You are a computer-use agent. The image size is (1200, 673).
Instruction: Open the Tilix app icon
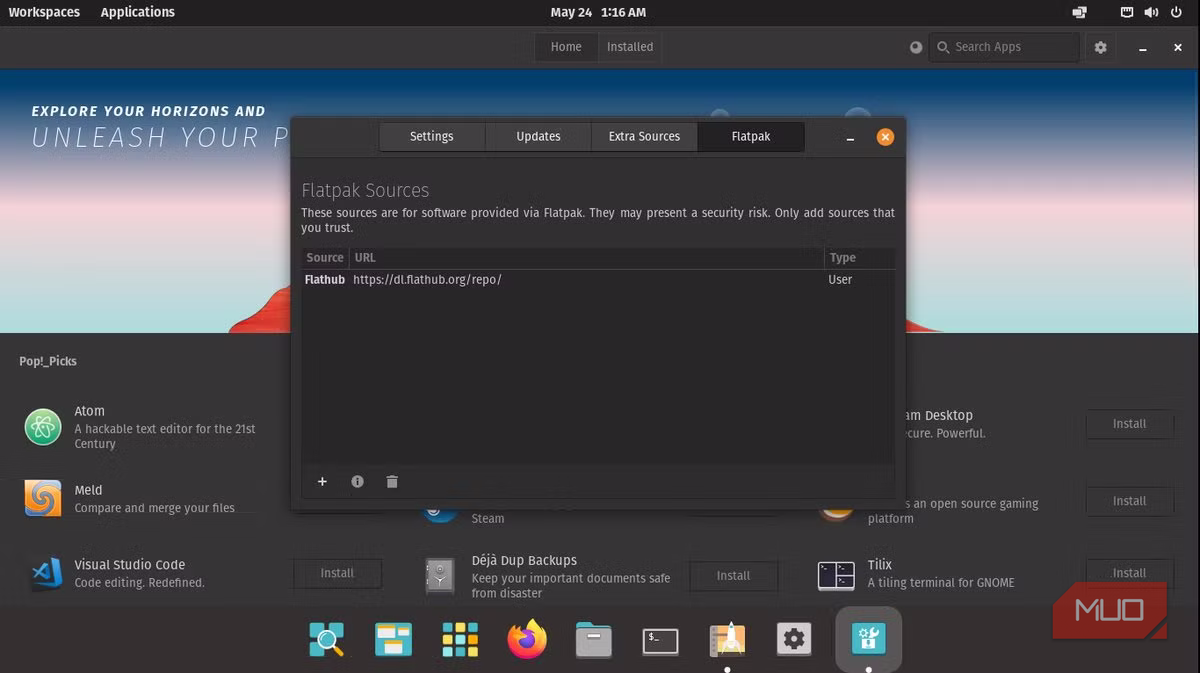point(836,575)
